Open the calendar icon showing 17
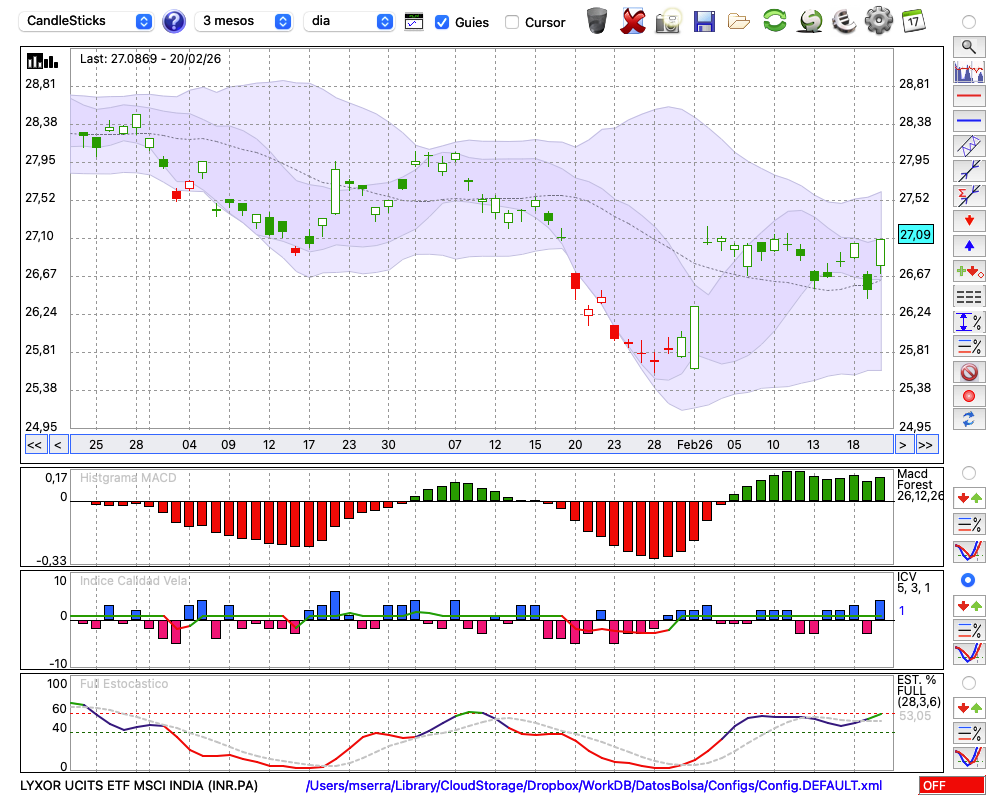This screenshot has width=1000, height=800. point(913,21)
